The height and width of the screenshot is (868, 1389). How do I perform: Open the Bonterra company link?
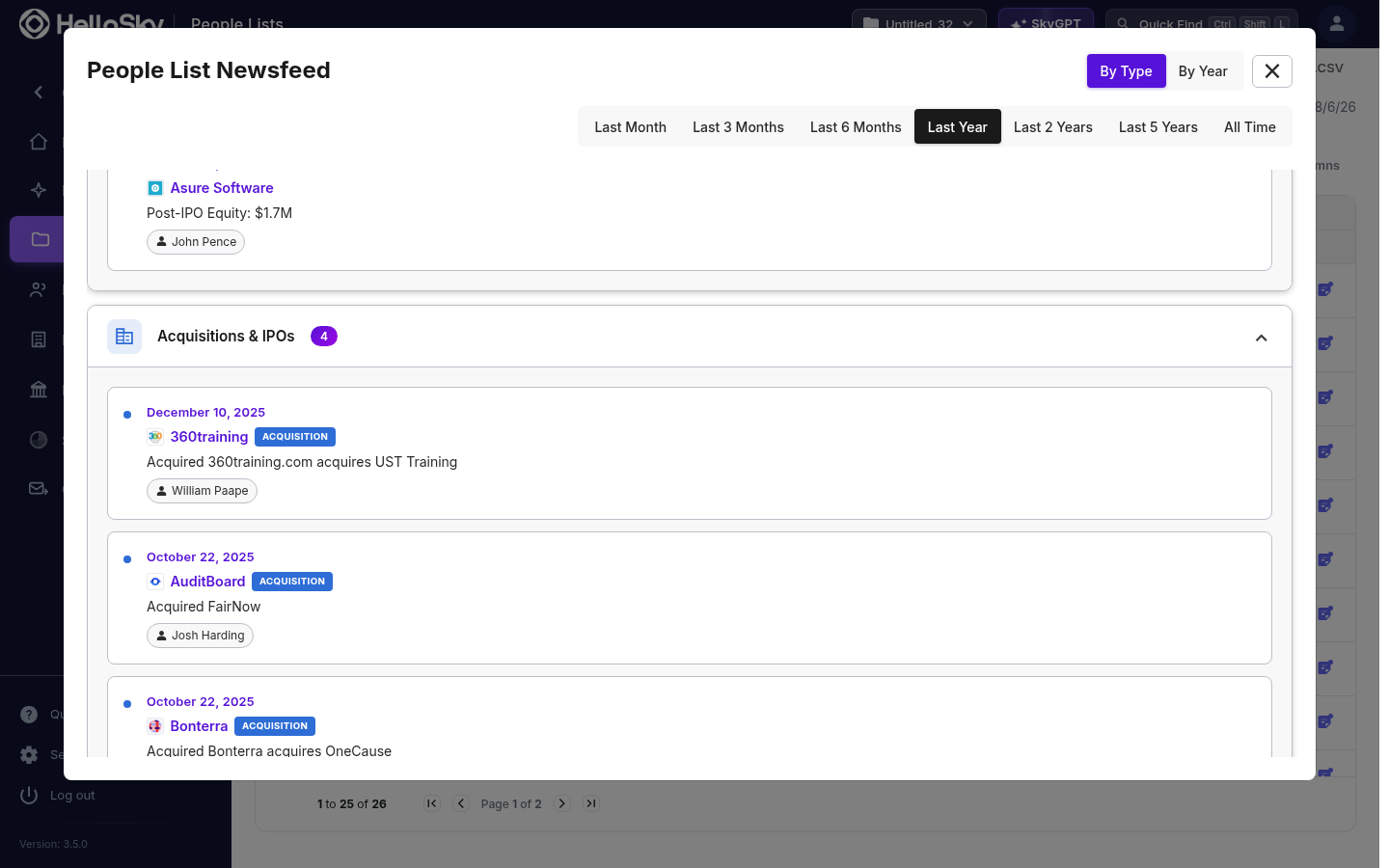(199, 726)
